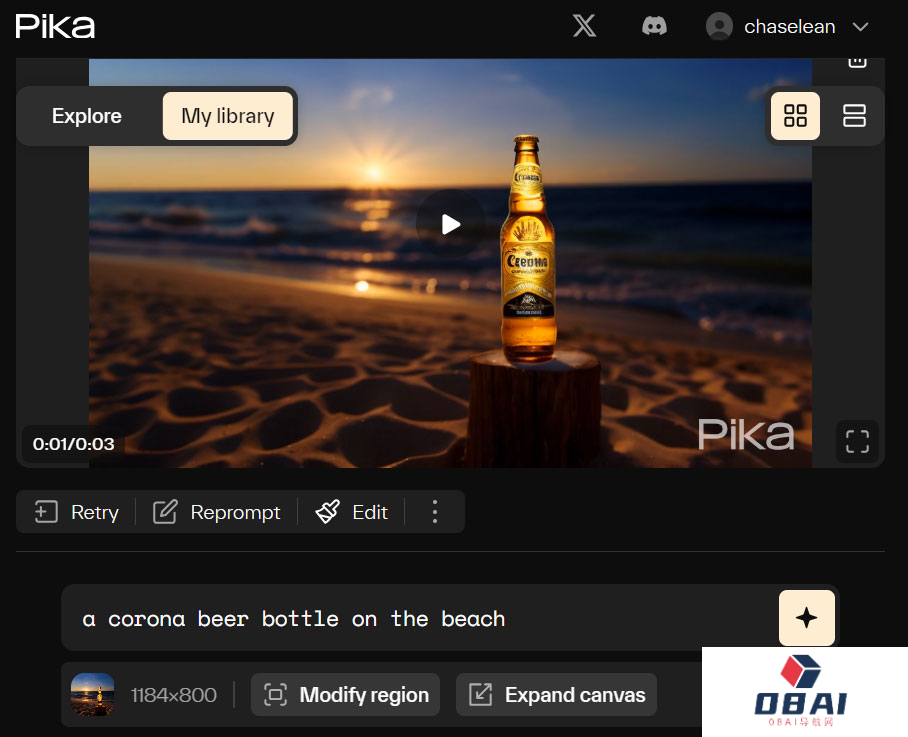Select the grid view layout

[x=795, y=116]
